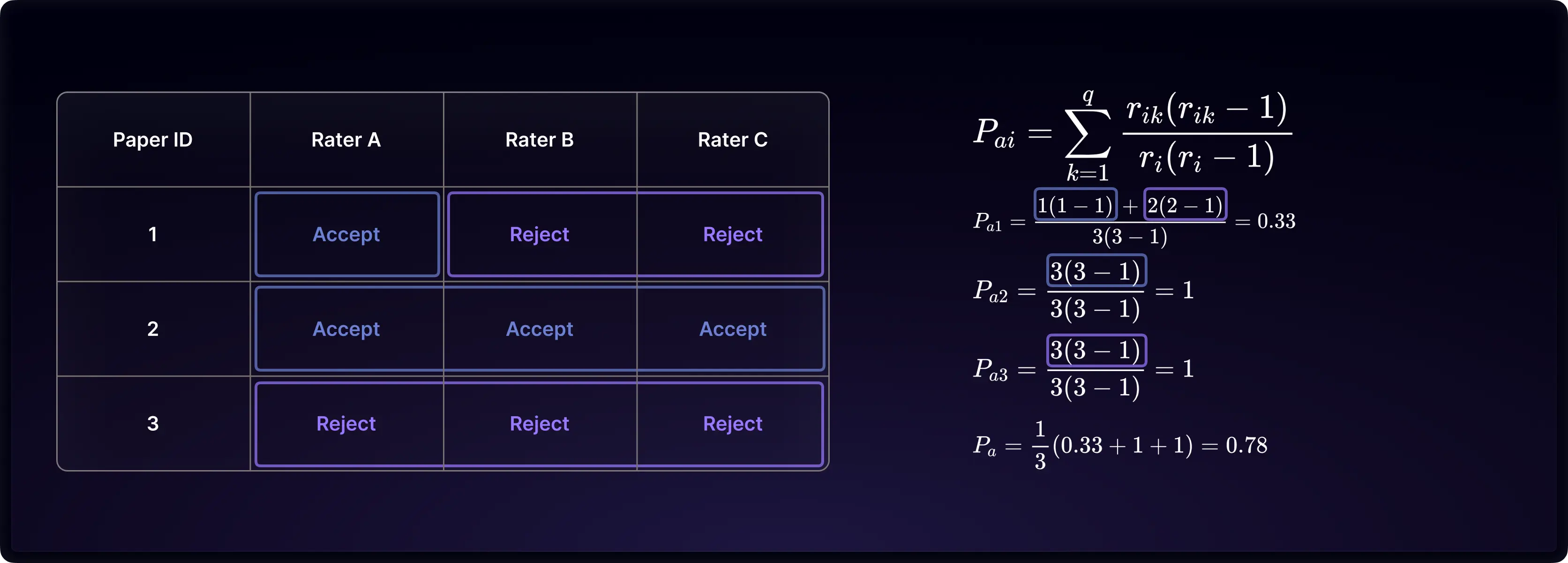Click Rater A's Reject cell for paper 3
Image resolution: width=1568 pixels, height=563 pixels.
pyautogui.click(x=346, y=424)
